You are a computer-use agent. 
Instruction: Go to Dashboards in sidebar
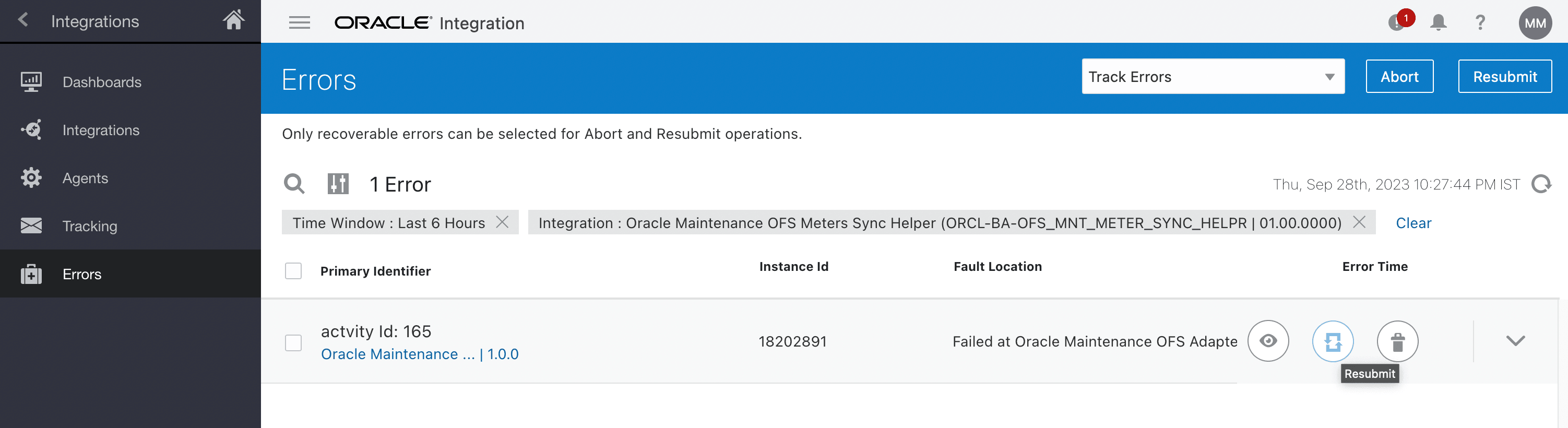(102, 82)
